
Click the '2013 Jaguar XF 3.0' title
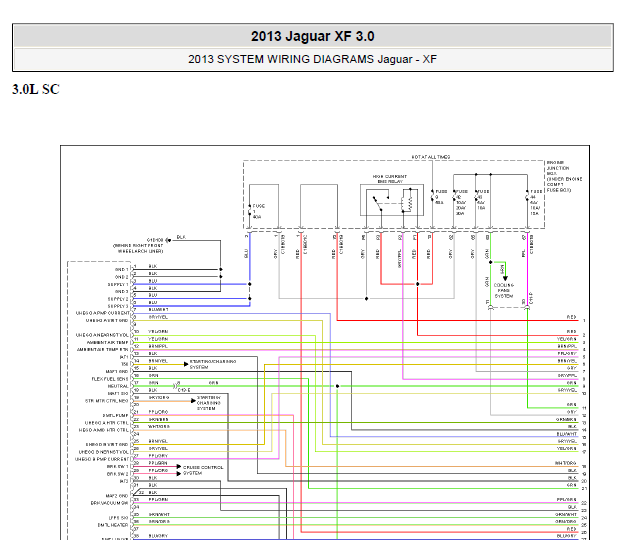[313, 36]
